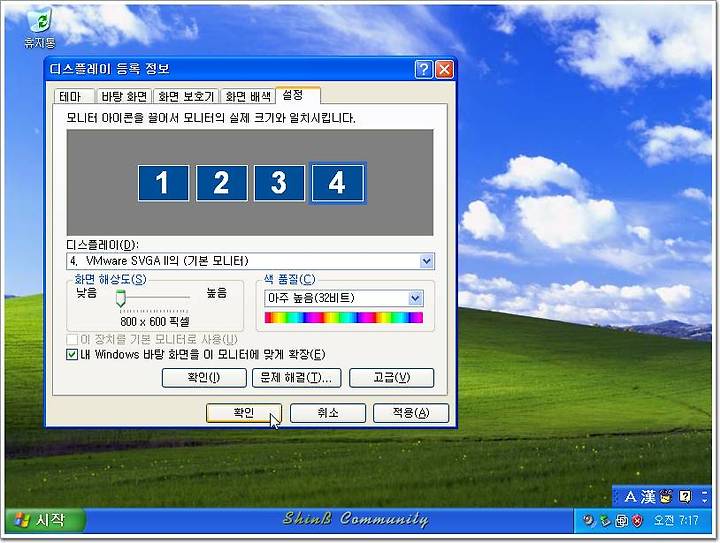Click the 아주 높음(32비트) color quality field
720x543 pixels.
tap(343, 298)
